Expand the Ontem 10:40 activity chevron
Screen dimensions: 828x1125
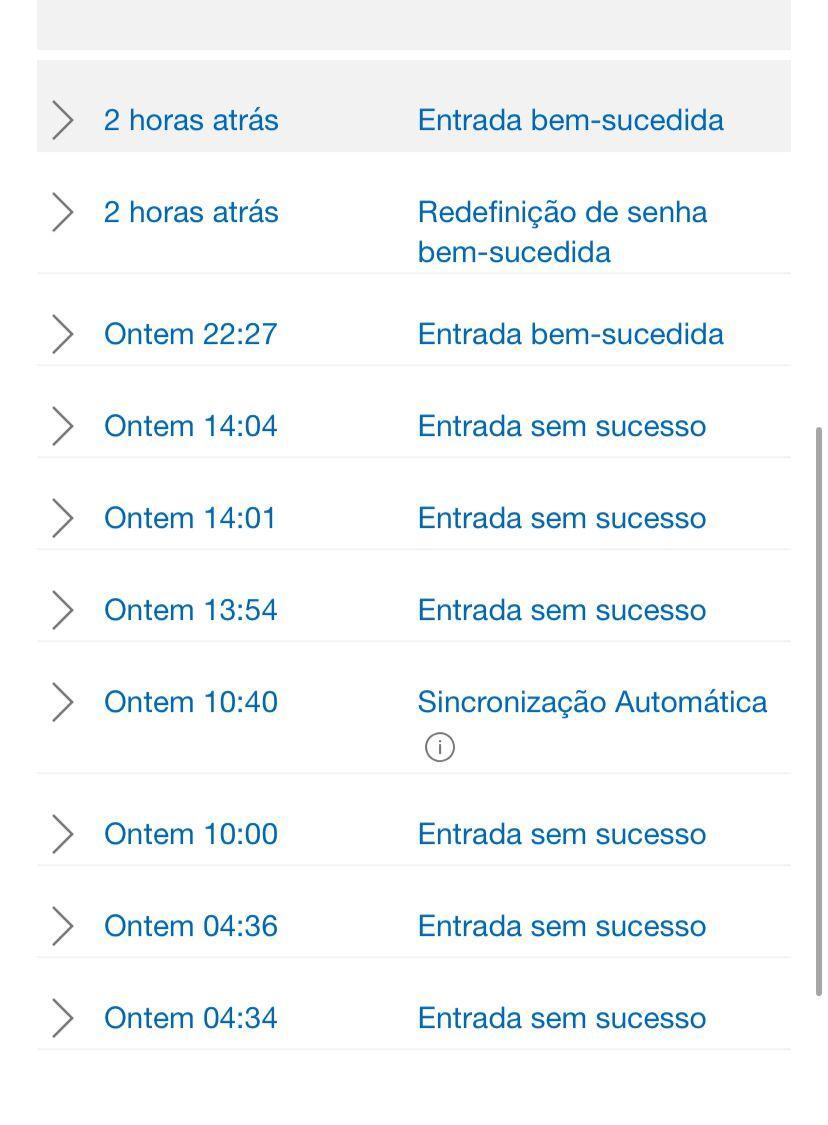pyautogui.click(x=62, y=702)
